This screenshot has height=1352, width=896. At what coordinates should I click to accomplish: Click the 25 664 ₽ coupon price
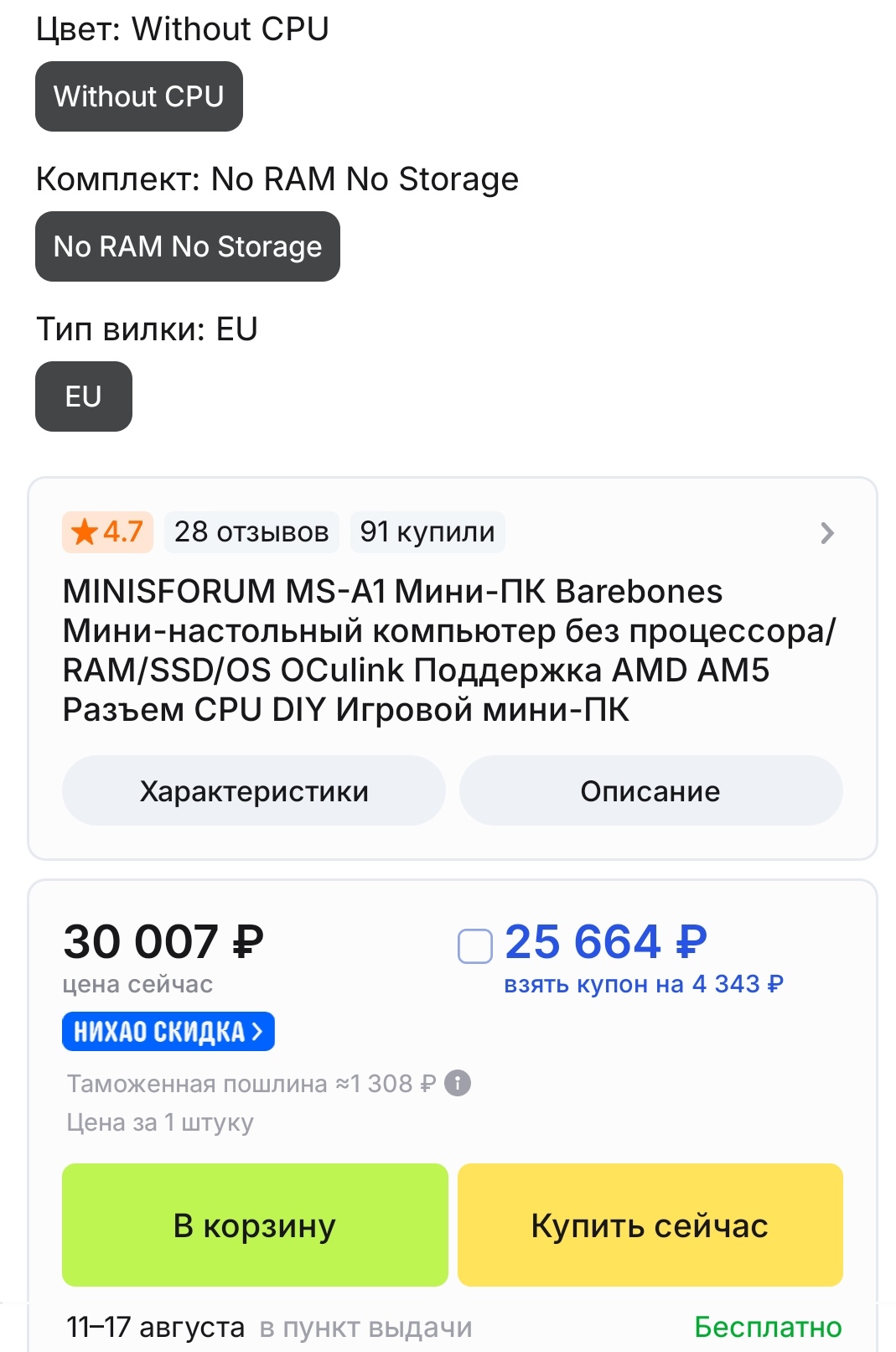[x=606, y=941]
